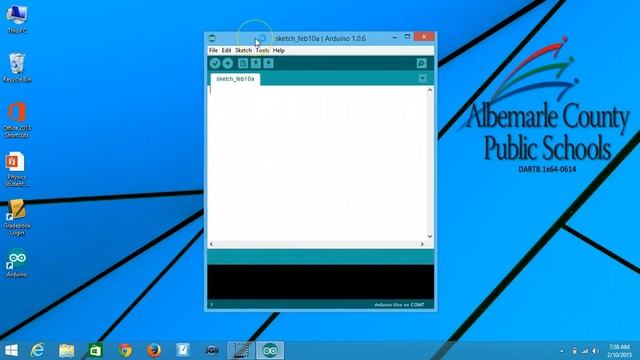The height and width of the screenshot is (360, 640).
Task: Launch Firefox from the taskbar
Action: click(x=154, y=350)
